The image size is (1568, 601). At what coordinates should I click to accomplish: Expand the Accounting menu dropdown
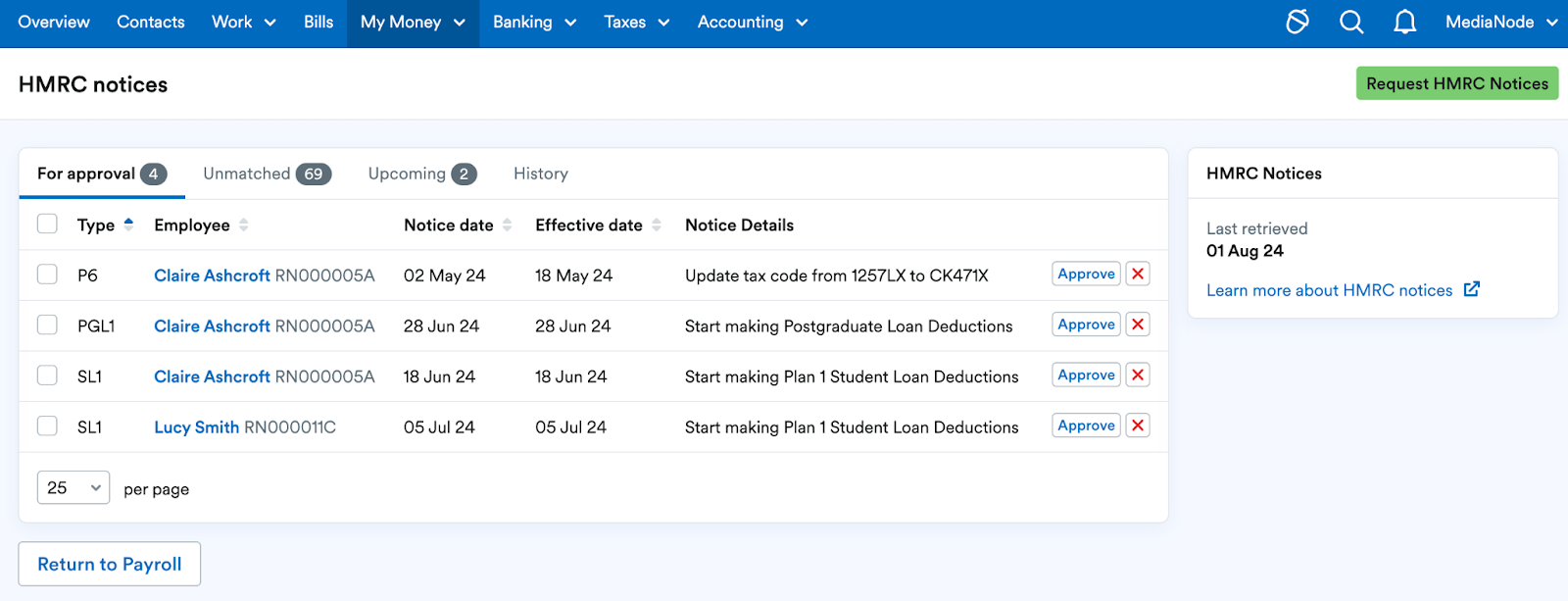coord(753,22)
